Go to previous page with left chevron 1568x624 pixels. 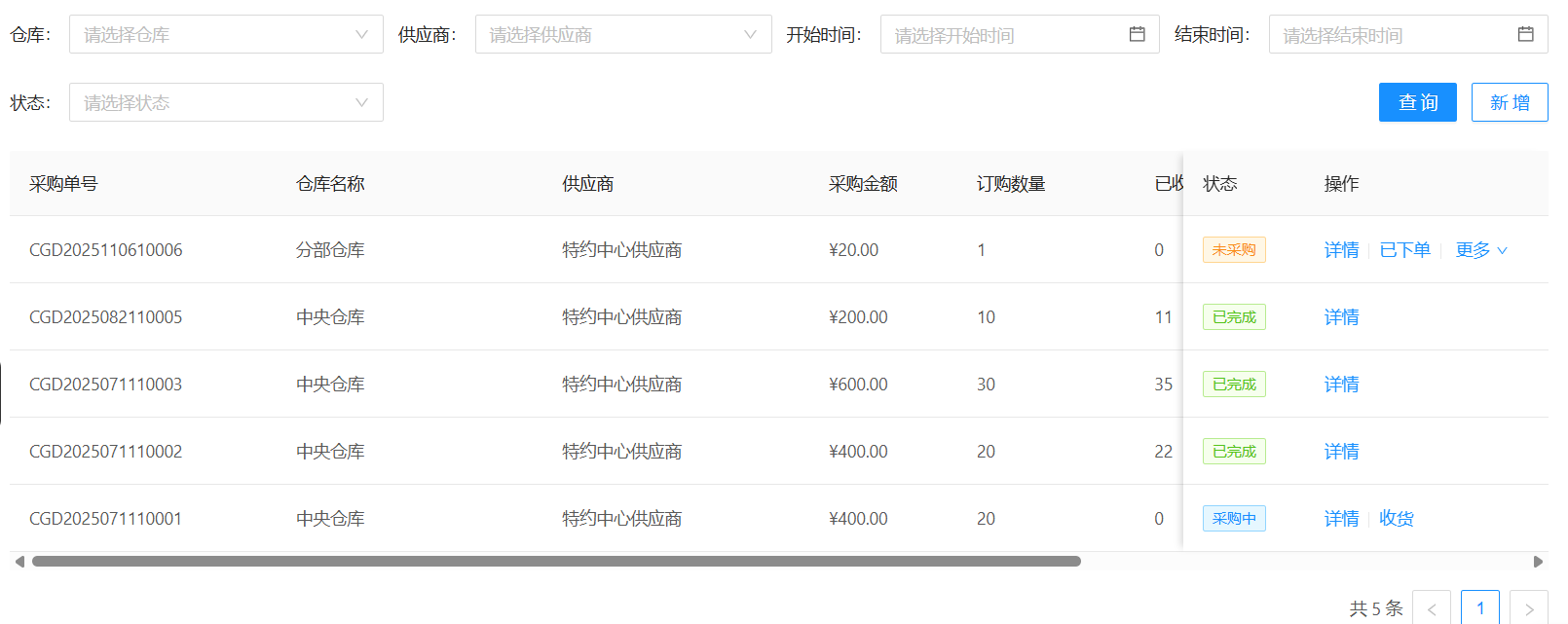[x=1431, y=608]
